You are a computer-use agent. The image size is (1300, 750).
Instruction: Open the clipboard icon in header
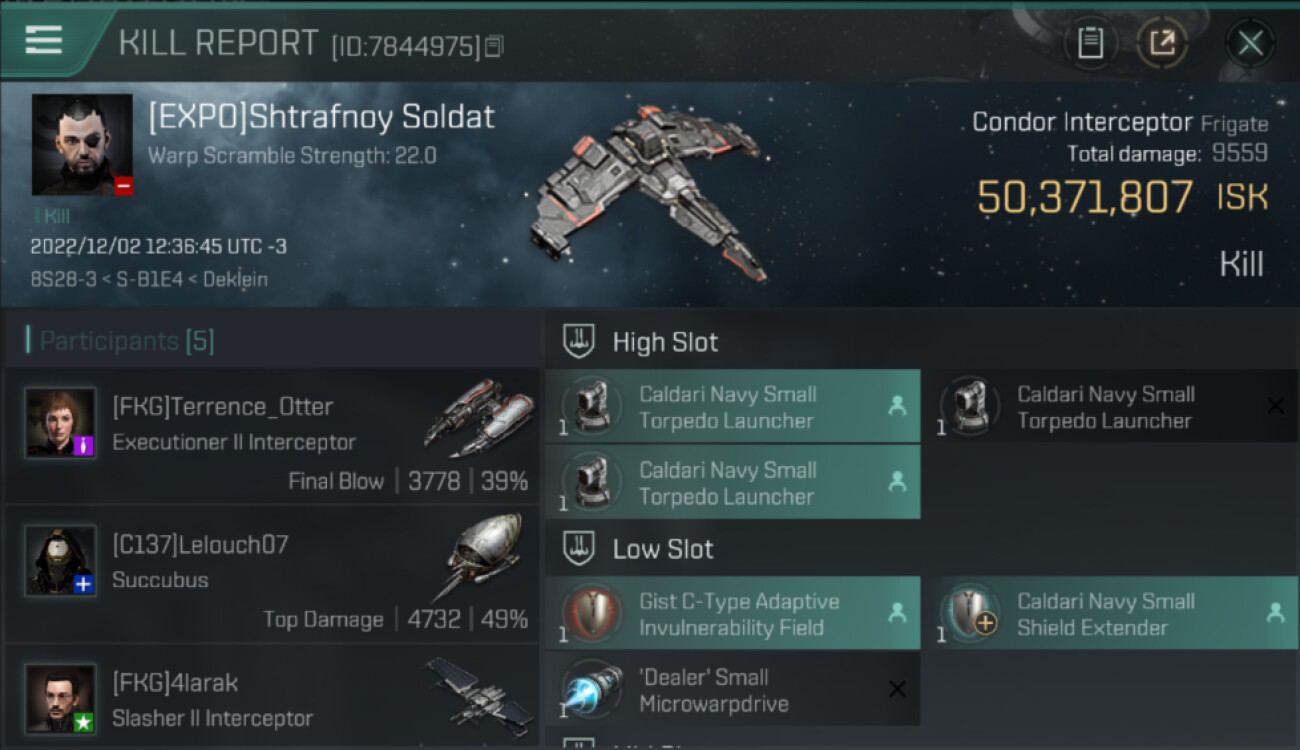pyautogui.click(x=1090, y=43)
